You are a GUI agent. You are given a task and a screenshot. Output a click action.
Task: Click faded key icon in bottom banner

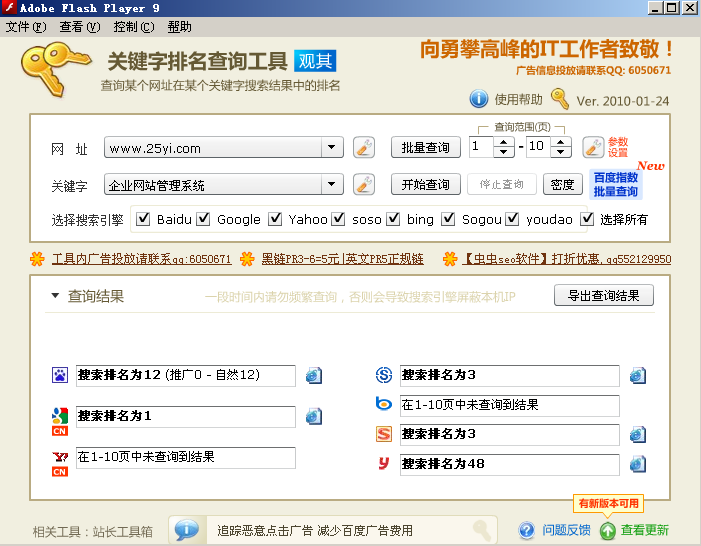(481, 530)
